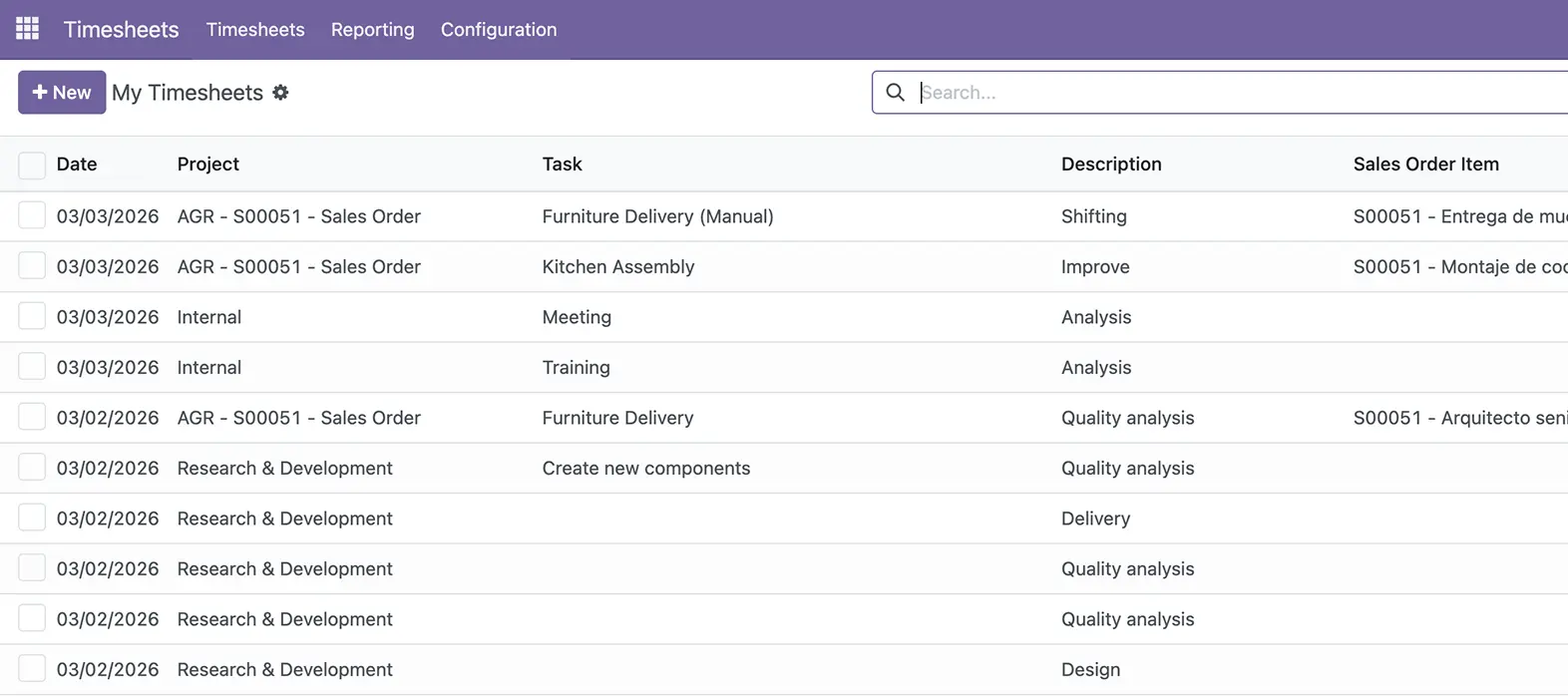Open the Create new components entry
Screen dimensions: 1568x697
pyautogui.click(x=645, y=469)
